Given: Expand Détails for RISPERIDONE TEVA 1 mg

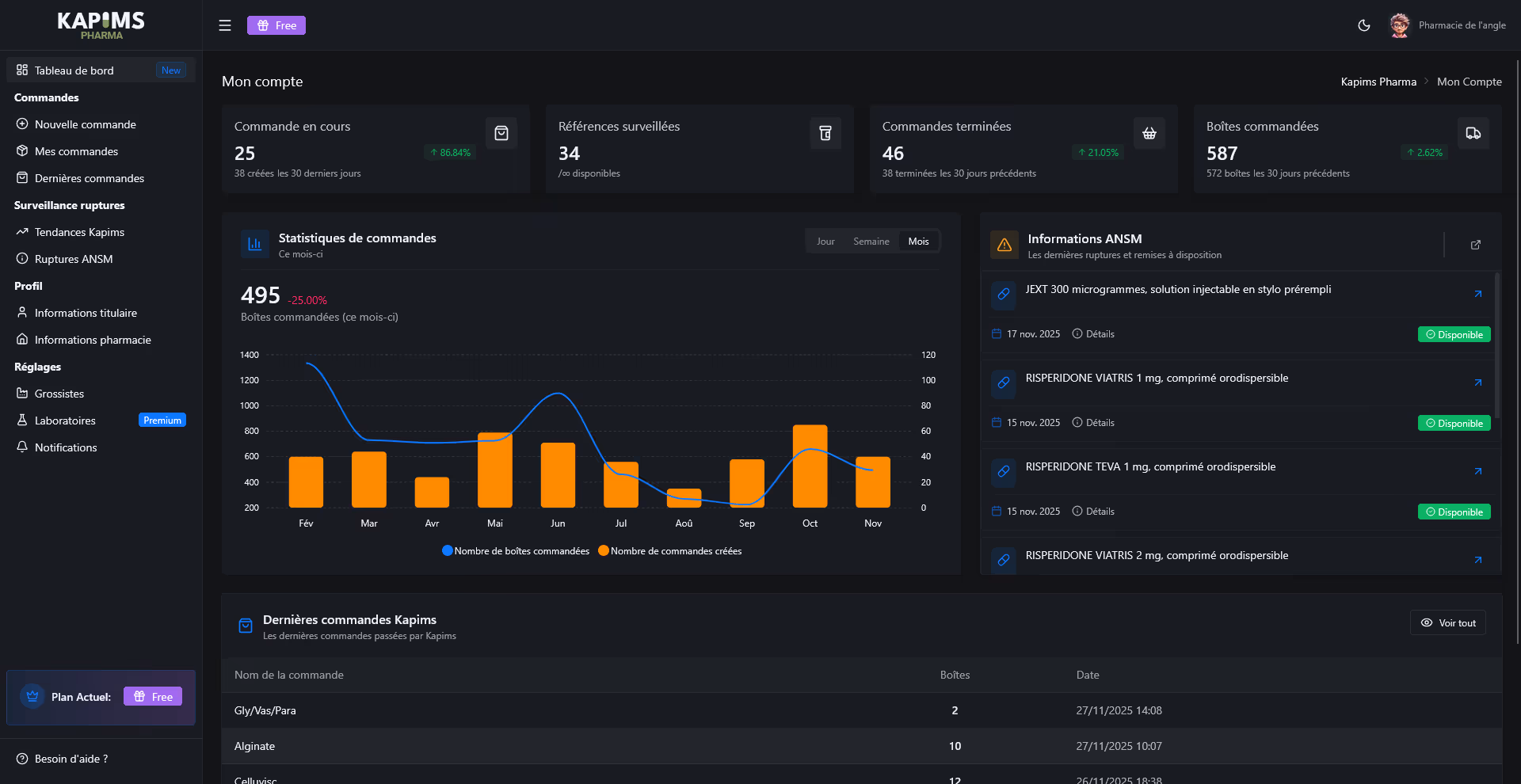Looking at the screenshot, I should (x=1093, y=511).
